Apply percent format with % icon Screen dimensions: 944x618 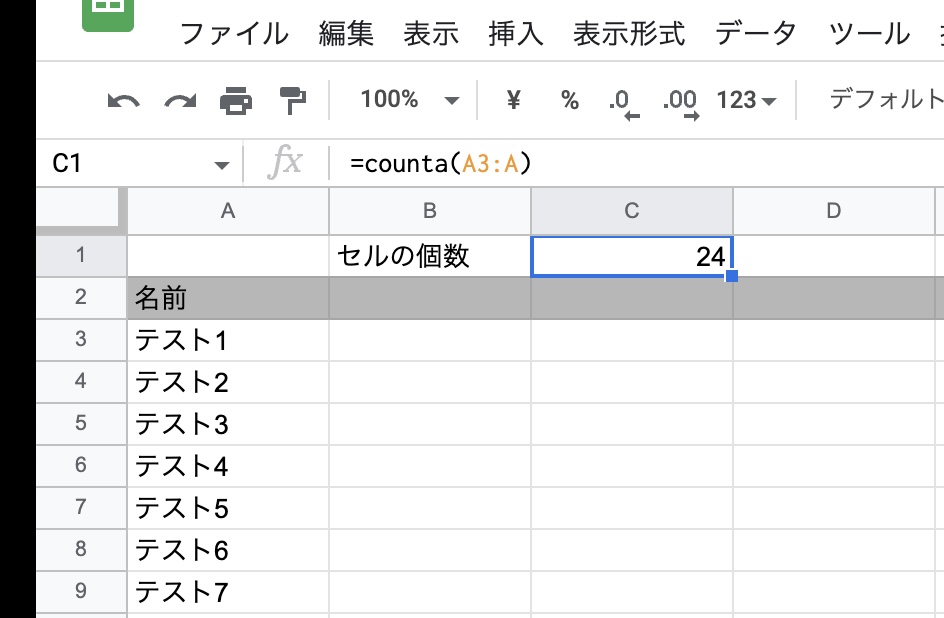570,100
